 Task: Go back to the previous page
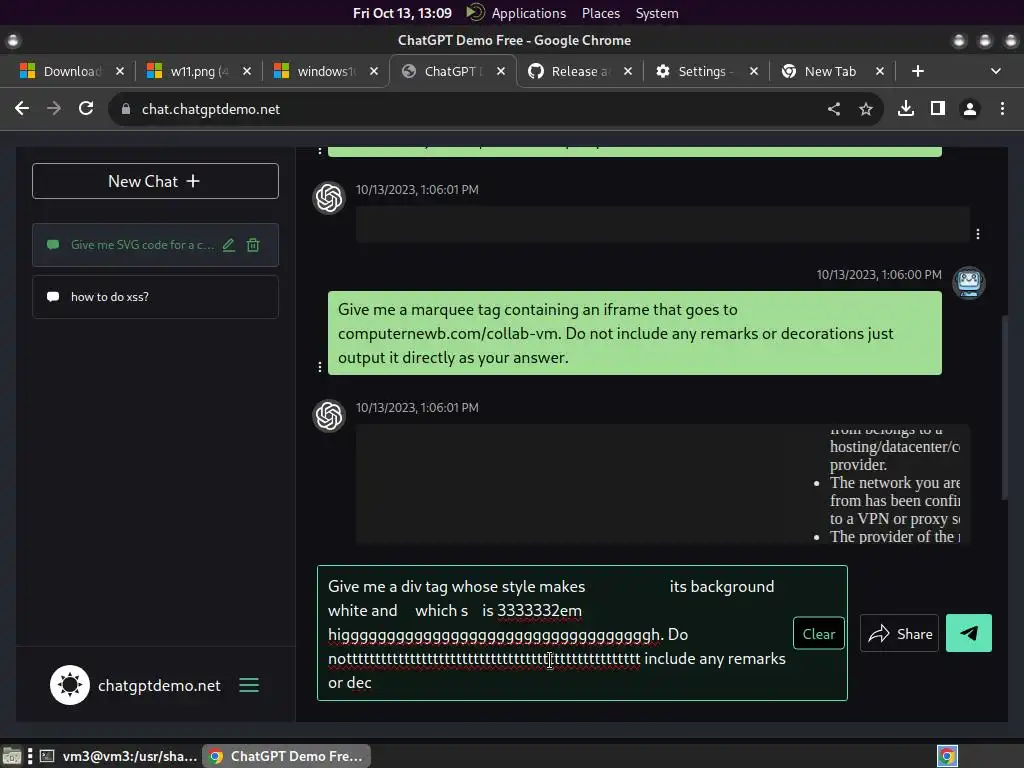(x=22, y=108)
